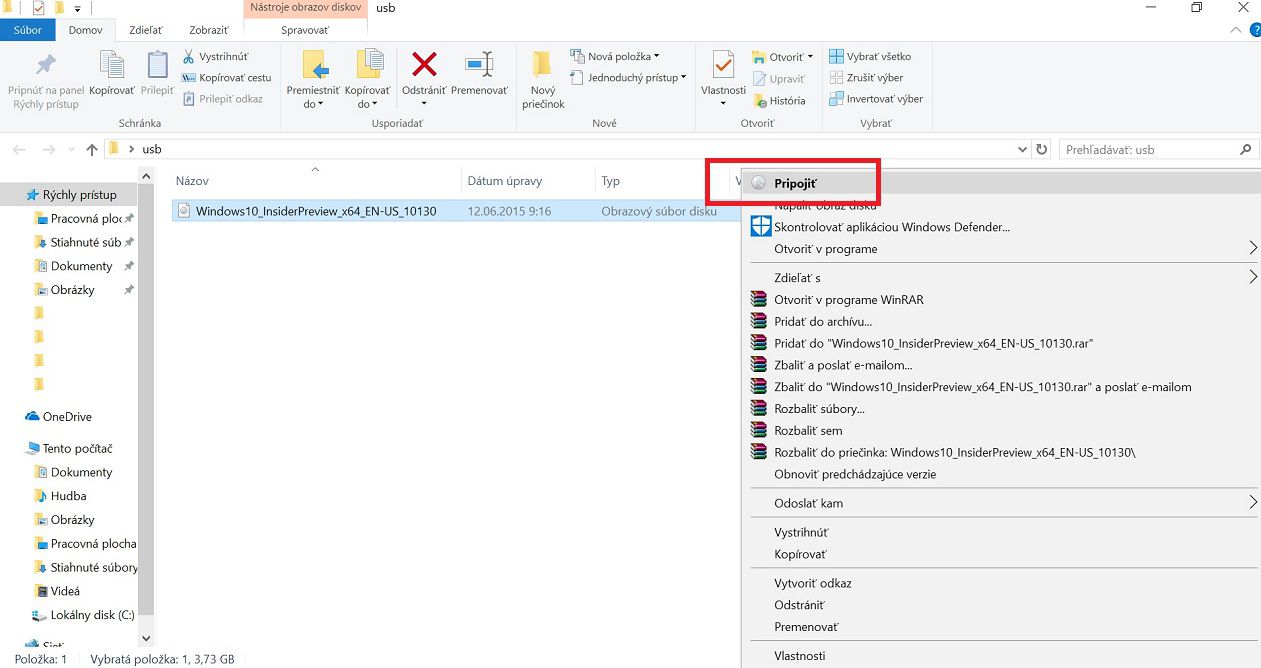The image size is (1261, 668).
Task: Click the Premiestniť do folder icon
Action: coord(316,64)
